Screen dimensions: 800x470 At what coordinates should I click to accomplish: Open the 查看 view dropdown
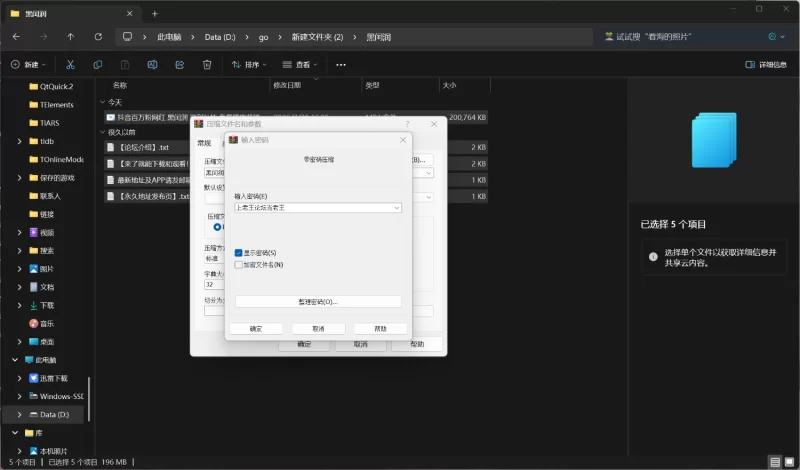pyautogui.click(x=300, y=65)
